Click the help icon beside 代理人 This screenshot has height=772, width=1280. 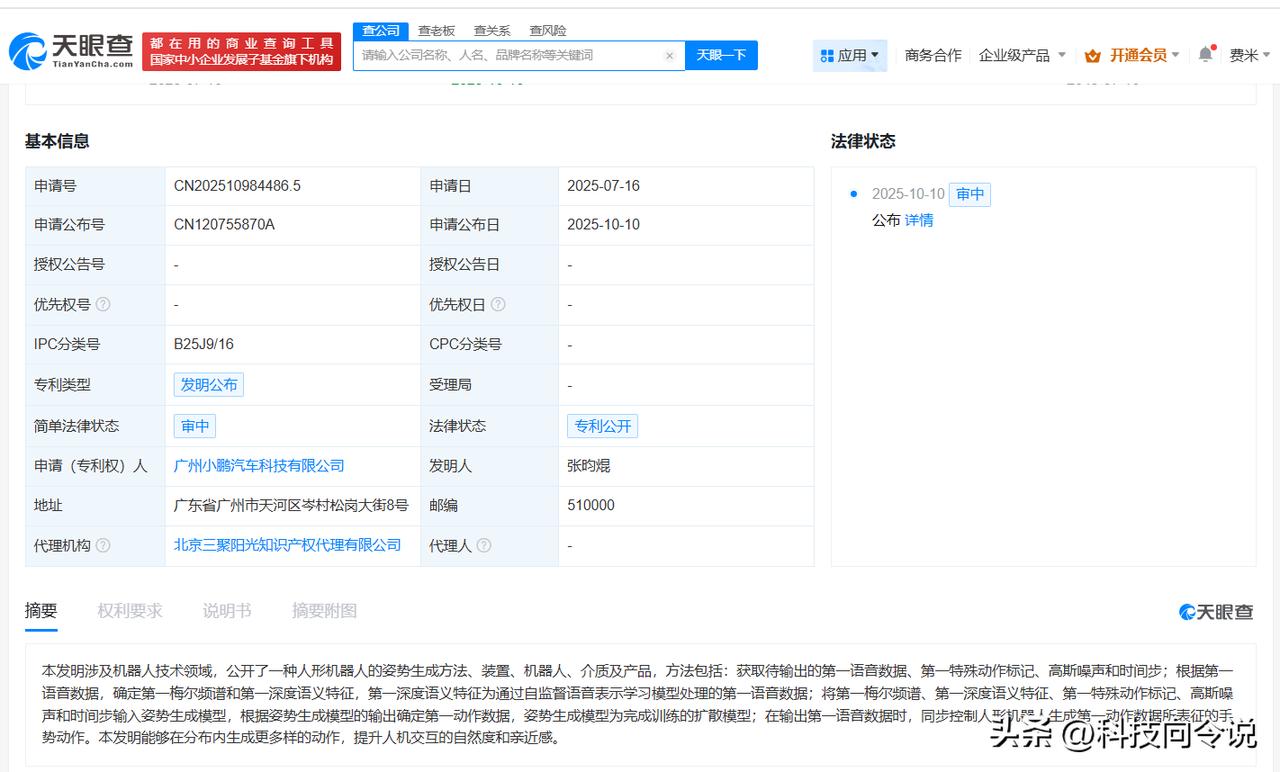[484, 545]
